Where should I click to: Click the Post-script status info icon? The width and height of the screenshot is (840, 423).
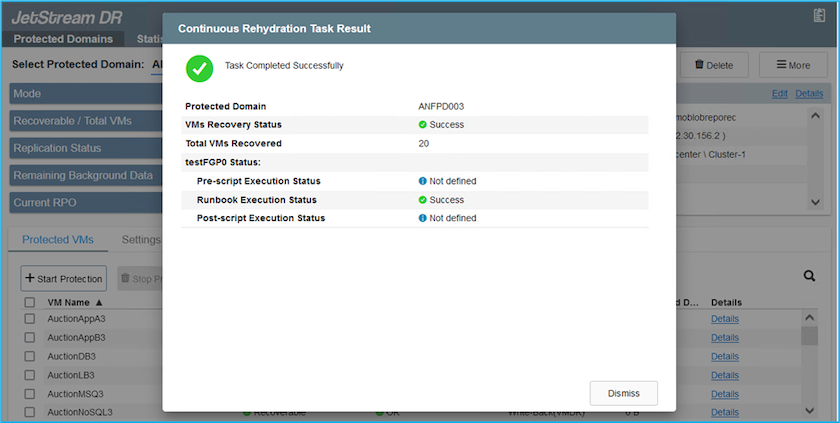click(423, 218)
